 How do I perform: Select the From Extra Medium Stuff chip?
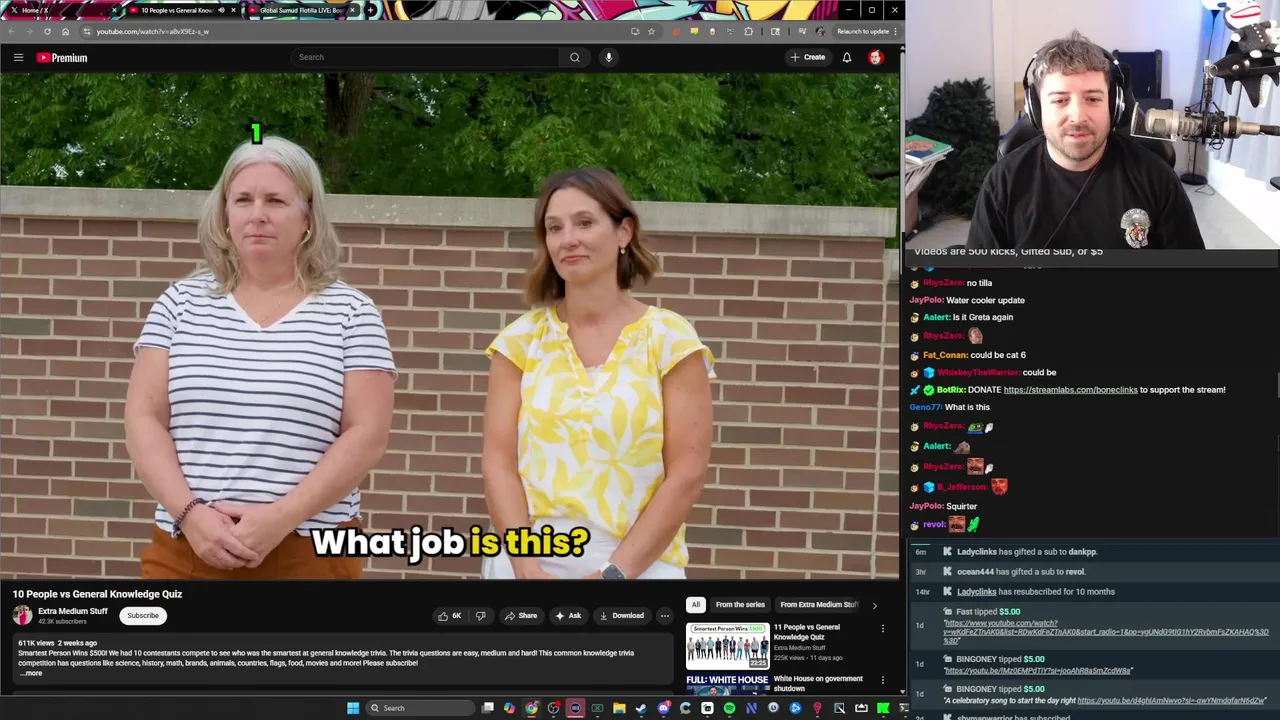818,604
